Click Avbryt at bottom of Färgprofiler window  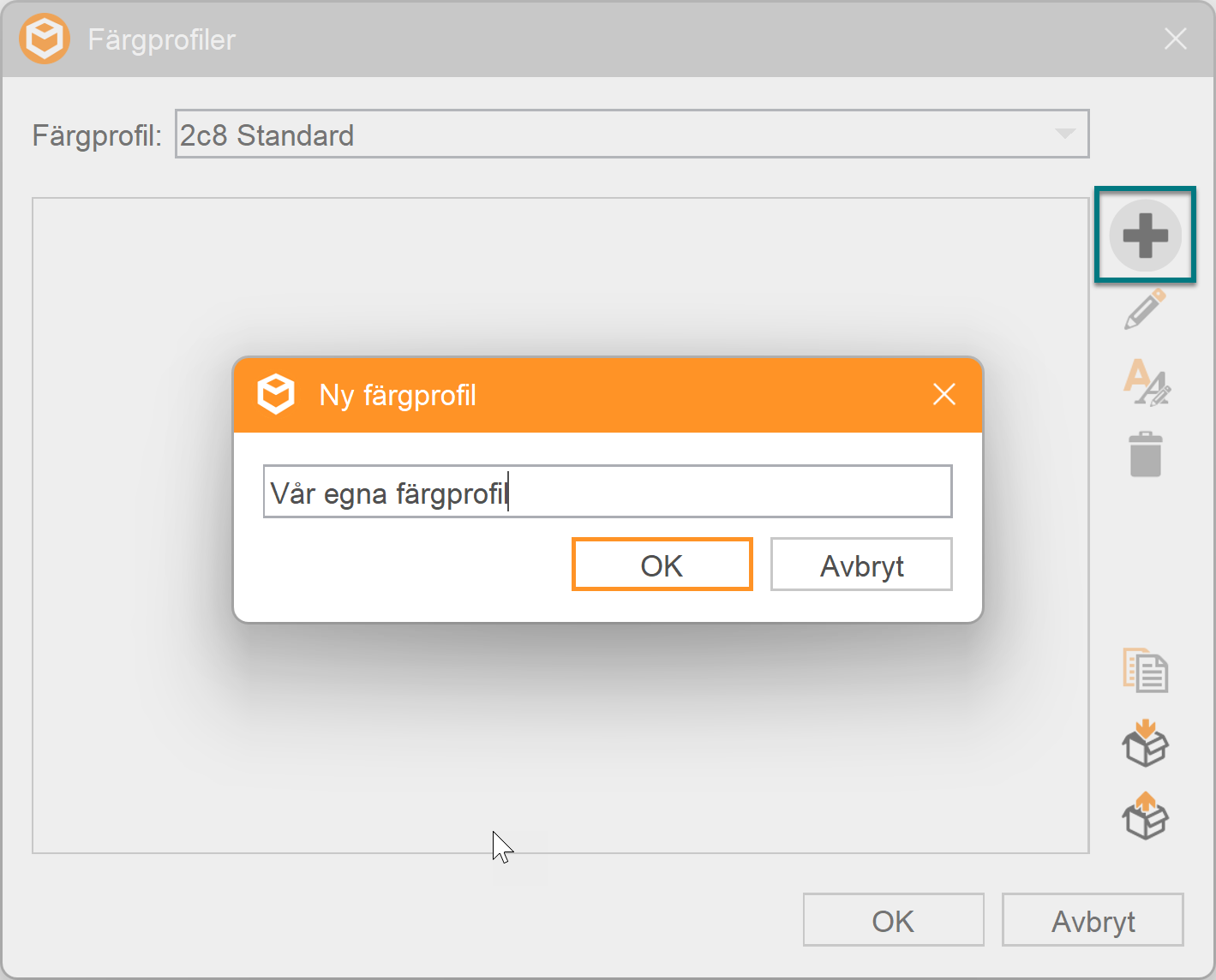point(1093,920)
